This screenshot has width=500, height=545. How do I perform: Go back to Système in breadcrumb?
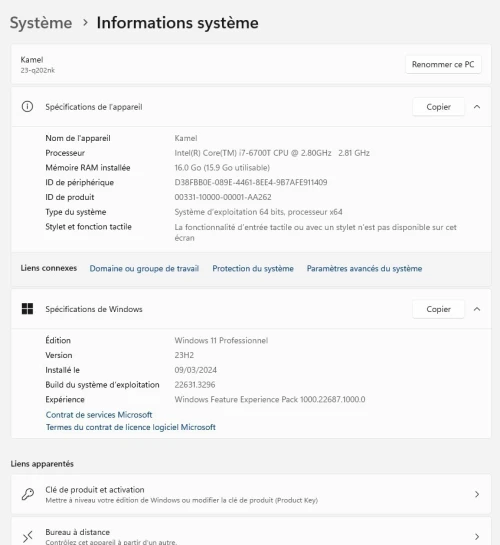(x=41, y=23)
